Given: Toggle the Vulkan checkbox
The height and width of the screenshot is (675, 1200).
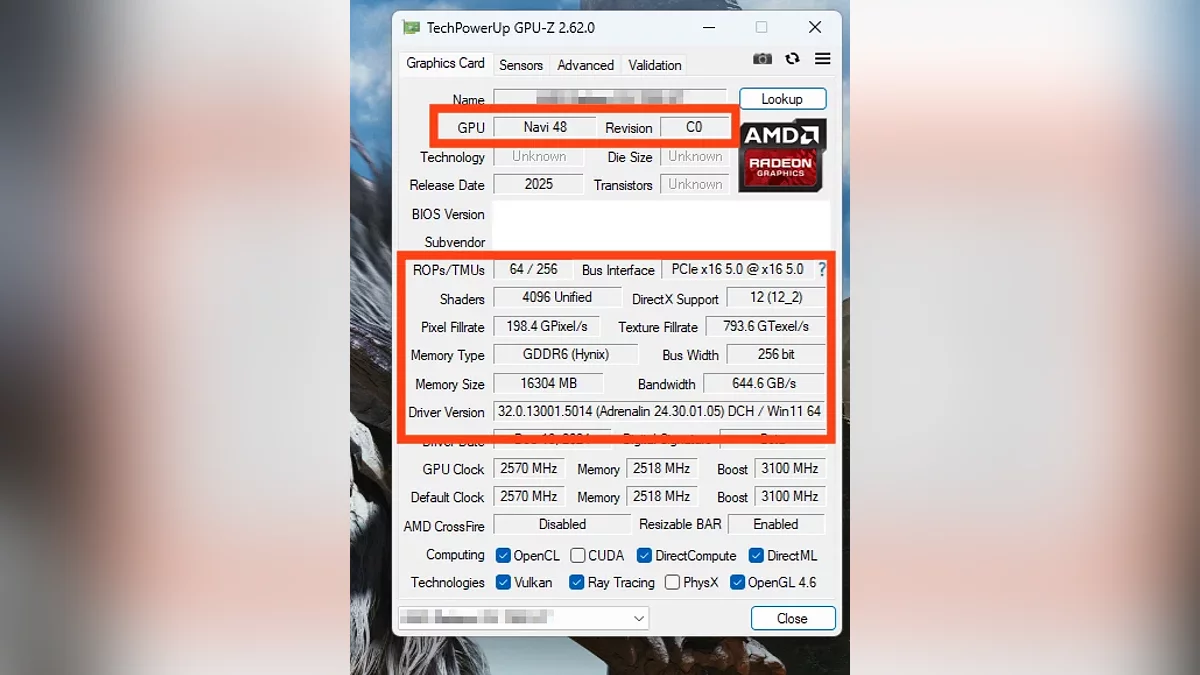Looking at the screenshot, I should [505, 582].
